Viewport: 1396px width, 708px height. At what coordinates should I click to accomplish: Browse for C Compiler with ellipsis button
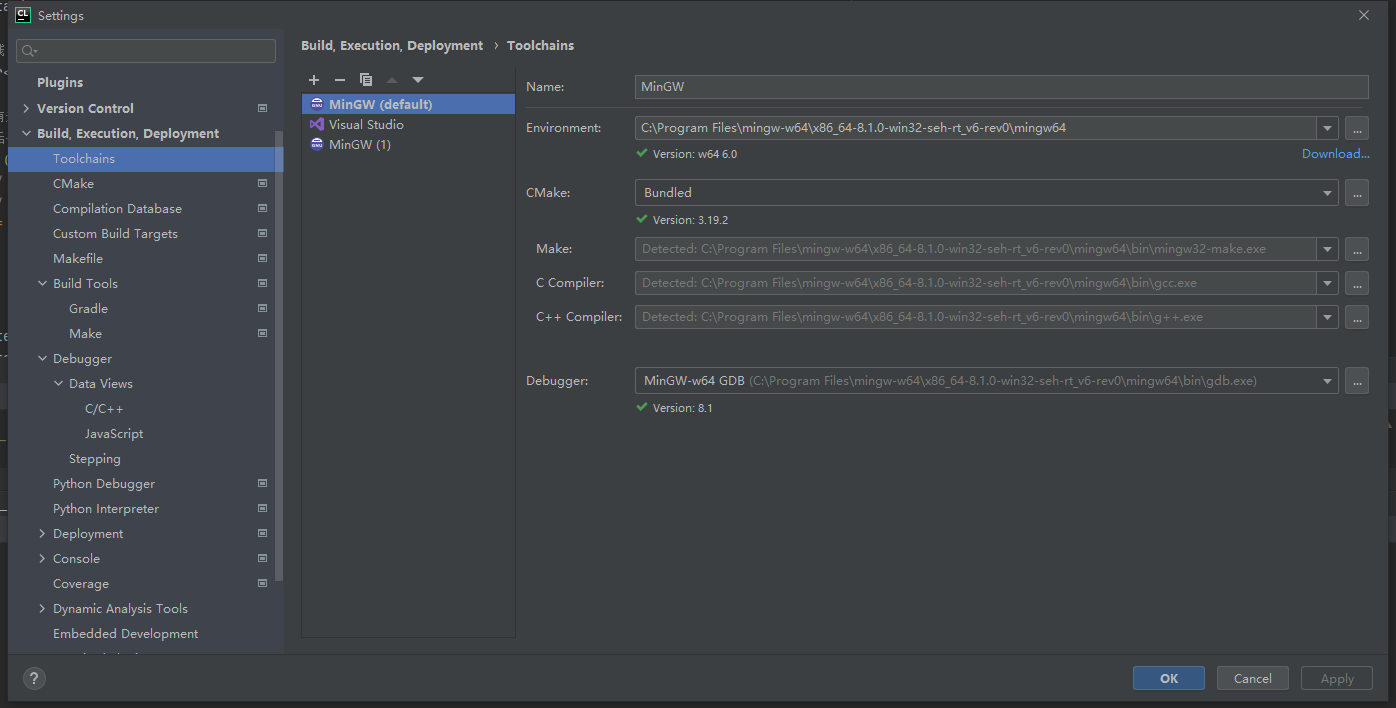[1356, 283]
